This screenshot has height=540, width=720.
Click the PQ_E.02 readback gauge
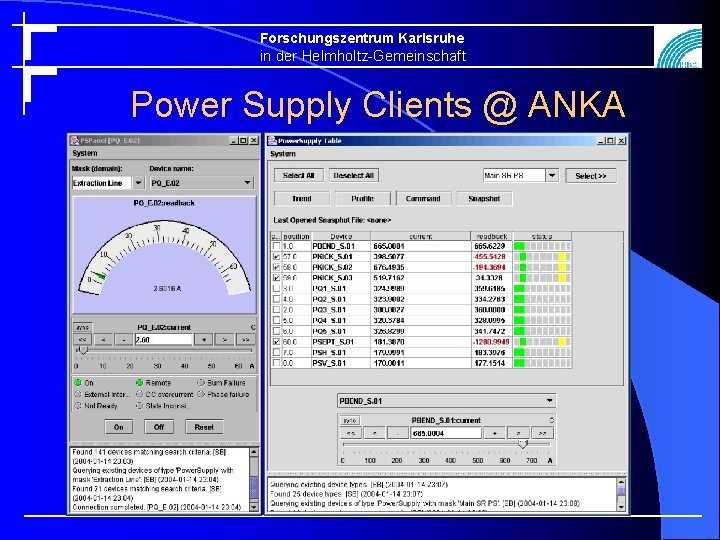164,255
